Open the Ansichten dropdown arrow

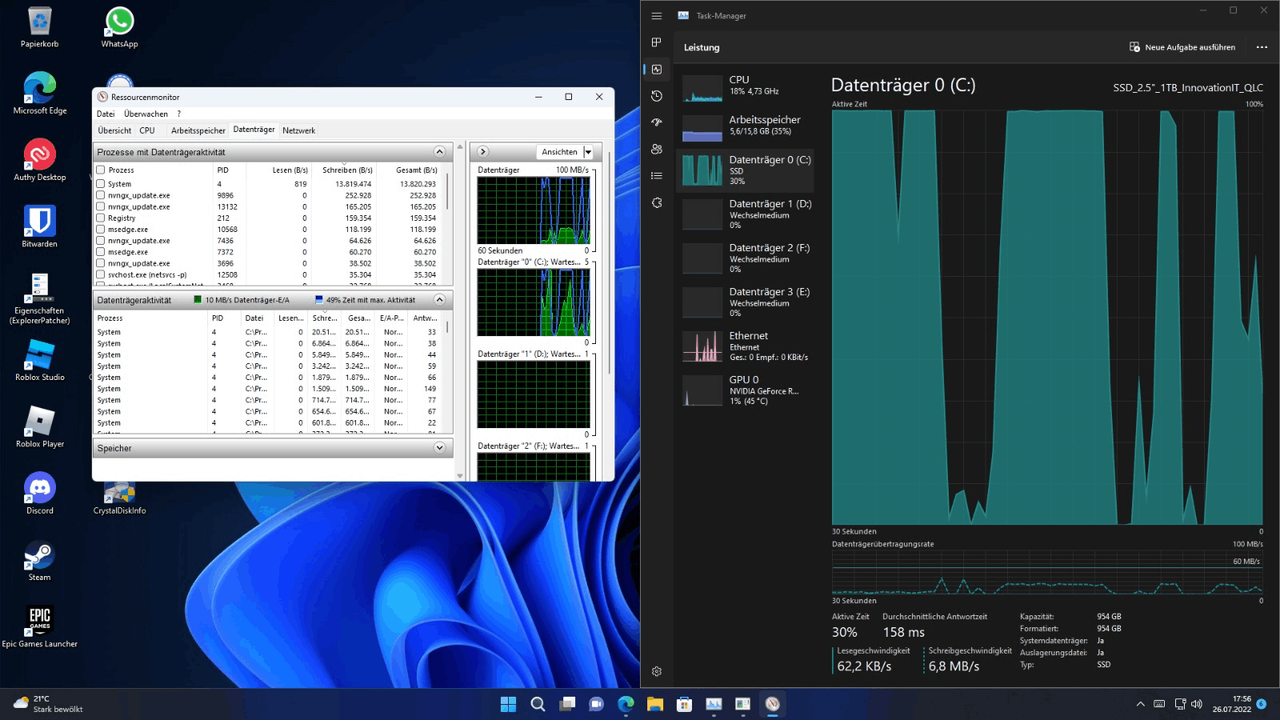[588, 152]
